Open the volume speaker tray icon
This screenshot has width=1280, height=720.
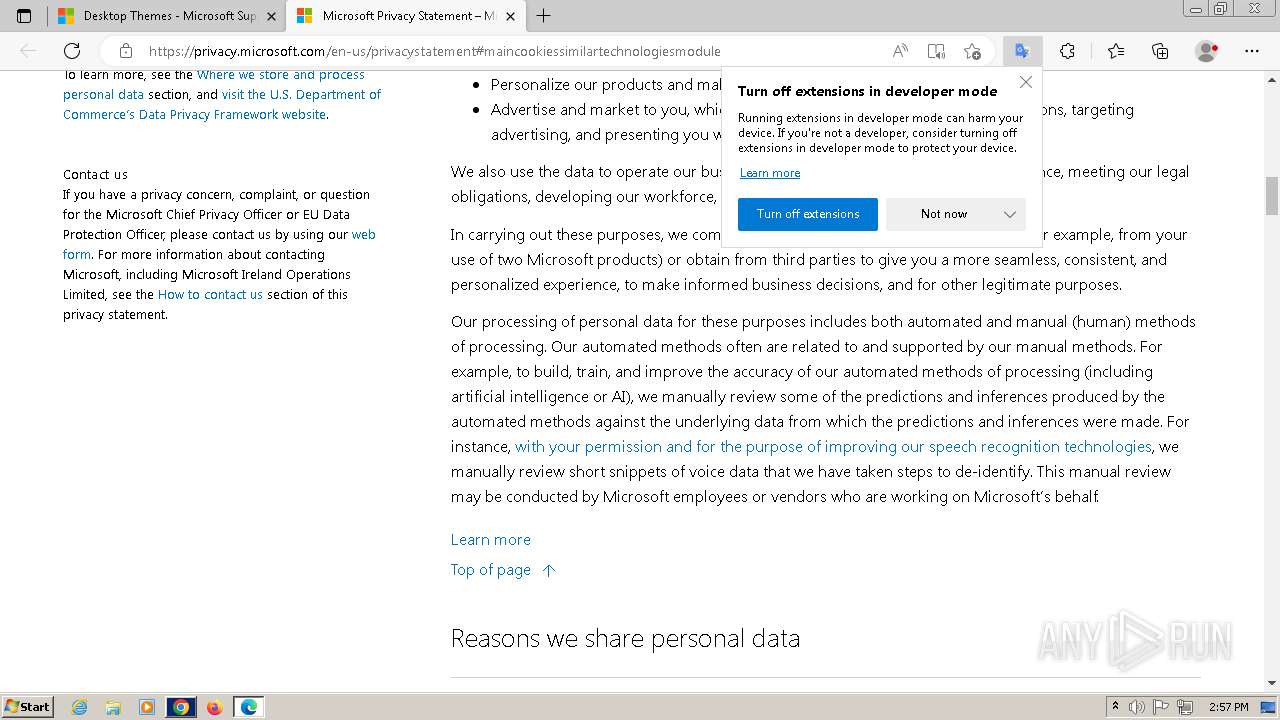[x=1138, y=707]
